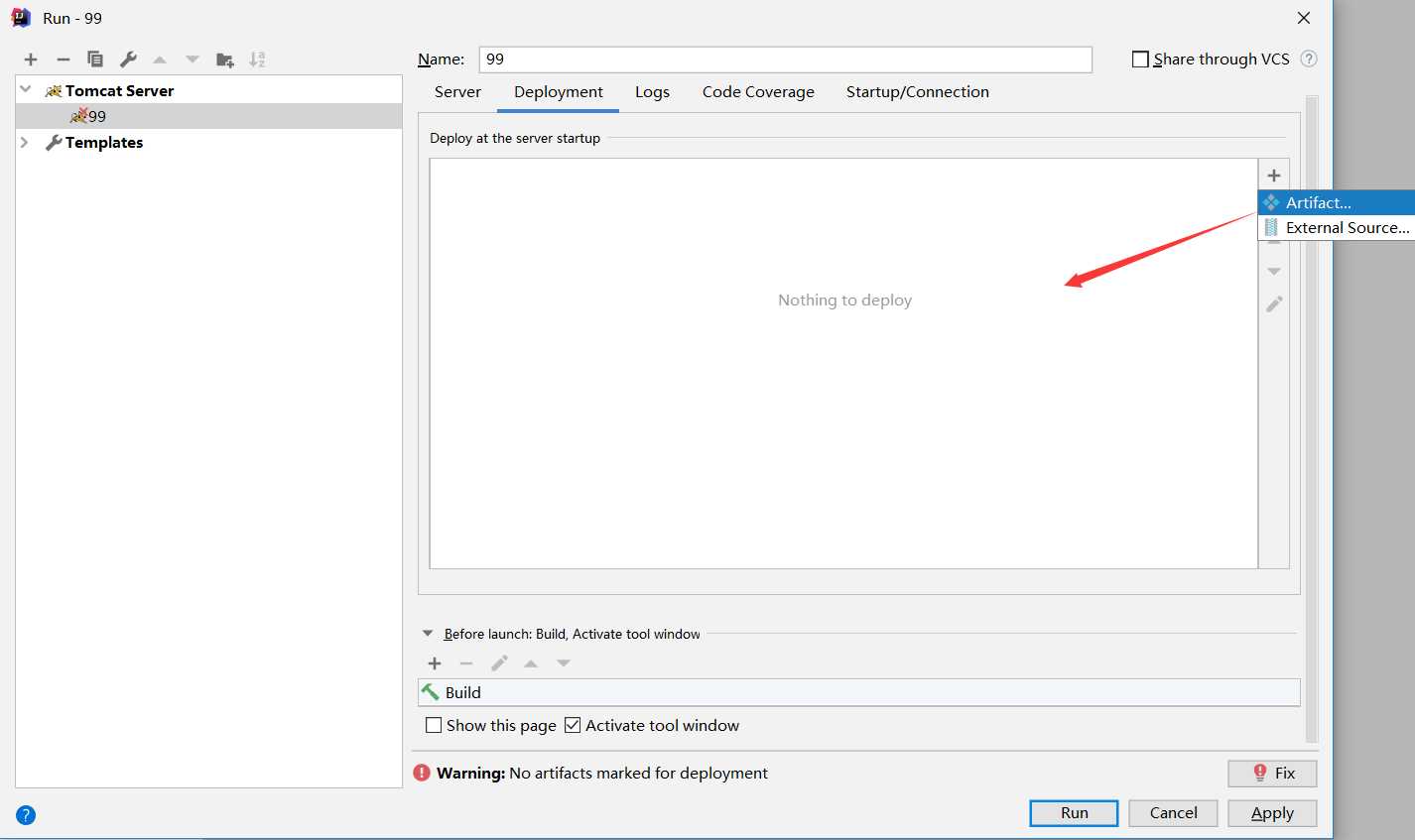1415x840 pixels.
Task: Edit the before launch task
Action: point(499,663)
